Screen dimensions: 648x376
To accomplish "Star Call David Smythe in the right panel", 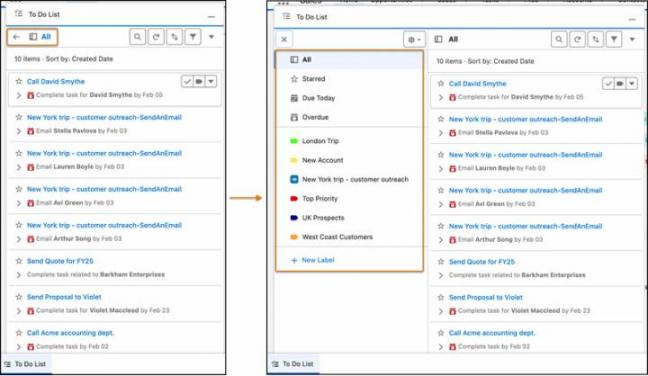I will [x=441, y=83].
